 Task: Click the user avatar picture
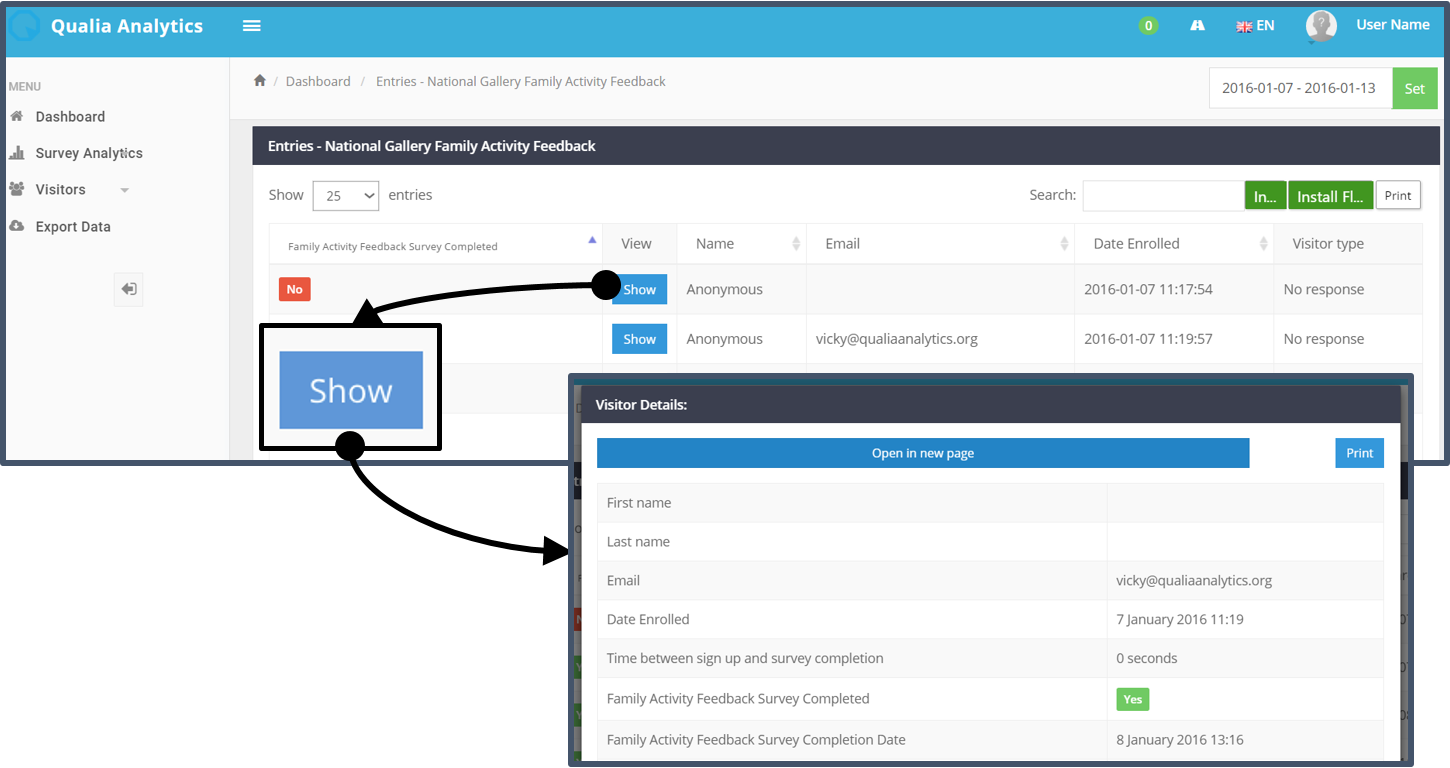(1321, 26)
